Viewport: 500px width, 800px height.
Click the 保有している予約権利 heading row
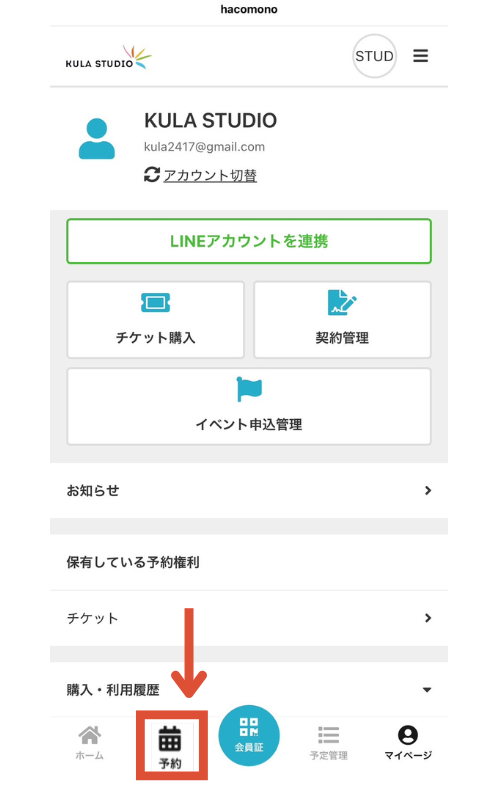pyautogui.click(x=249, y=562)
